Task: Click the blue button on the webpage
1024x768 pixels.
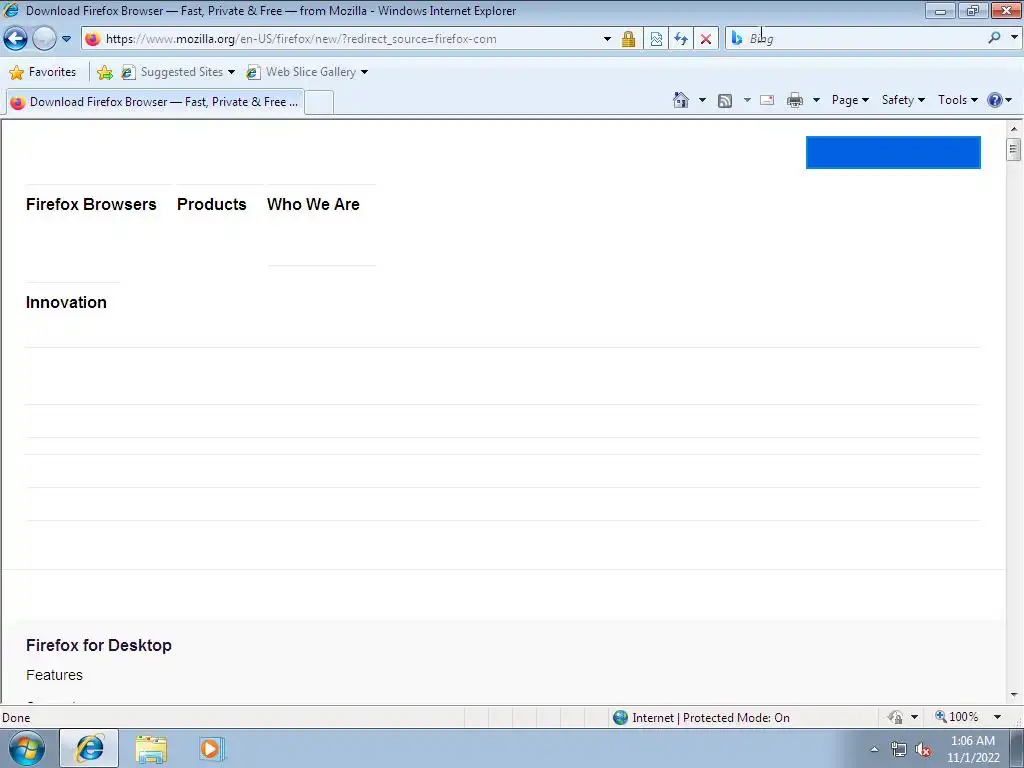Action: (x=893, y=152)
